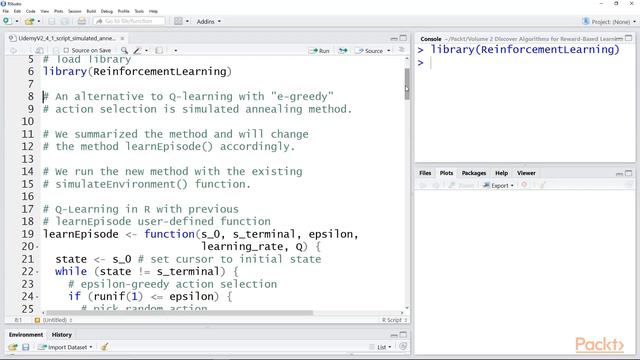Click the Find/Replace magnifier icon
This screenshot has width=640, height=360.
(124, 50)
